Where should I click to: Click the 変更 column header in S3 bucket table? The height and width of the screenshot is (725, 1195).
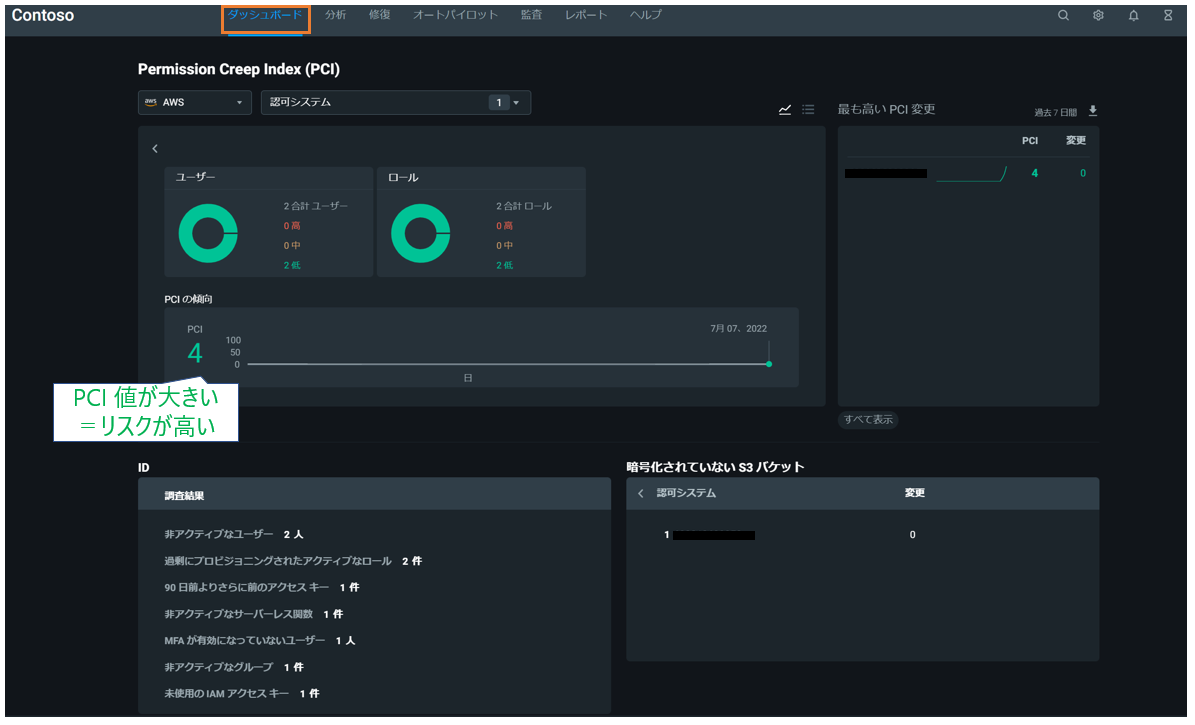click(x=915, y=493)
